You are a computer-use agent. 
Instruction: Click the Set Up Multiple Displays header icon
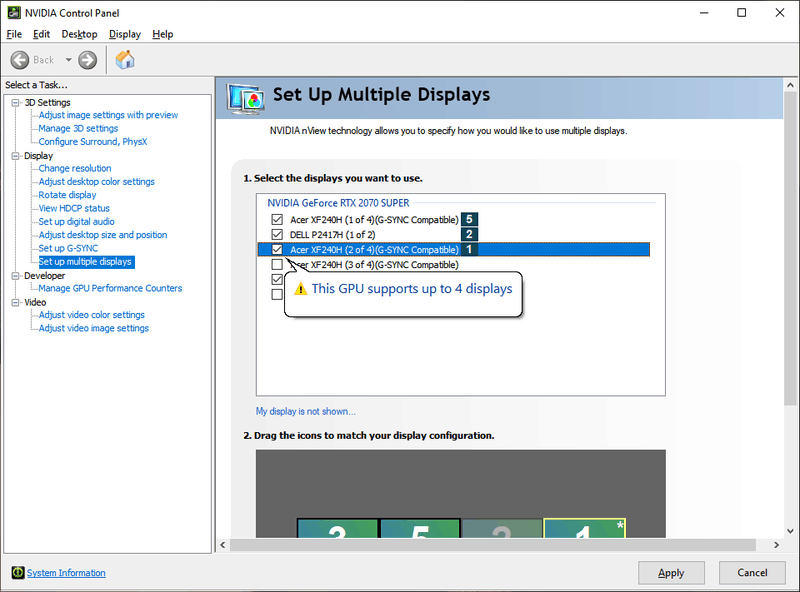tap(246, 98)
